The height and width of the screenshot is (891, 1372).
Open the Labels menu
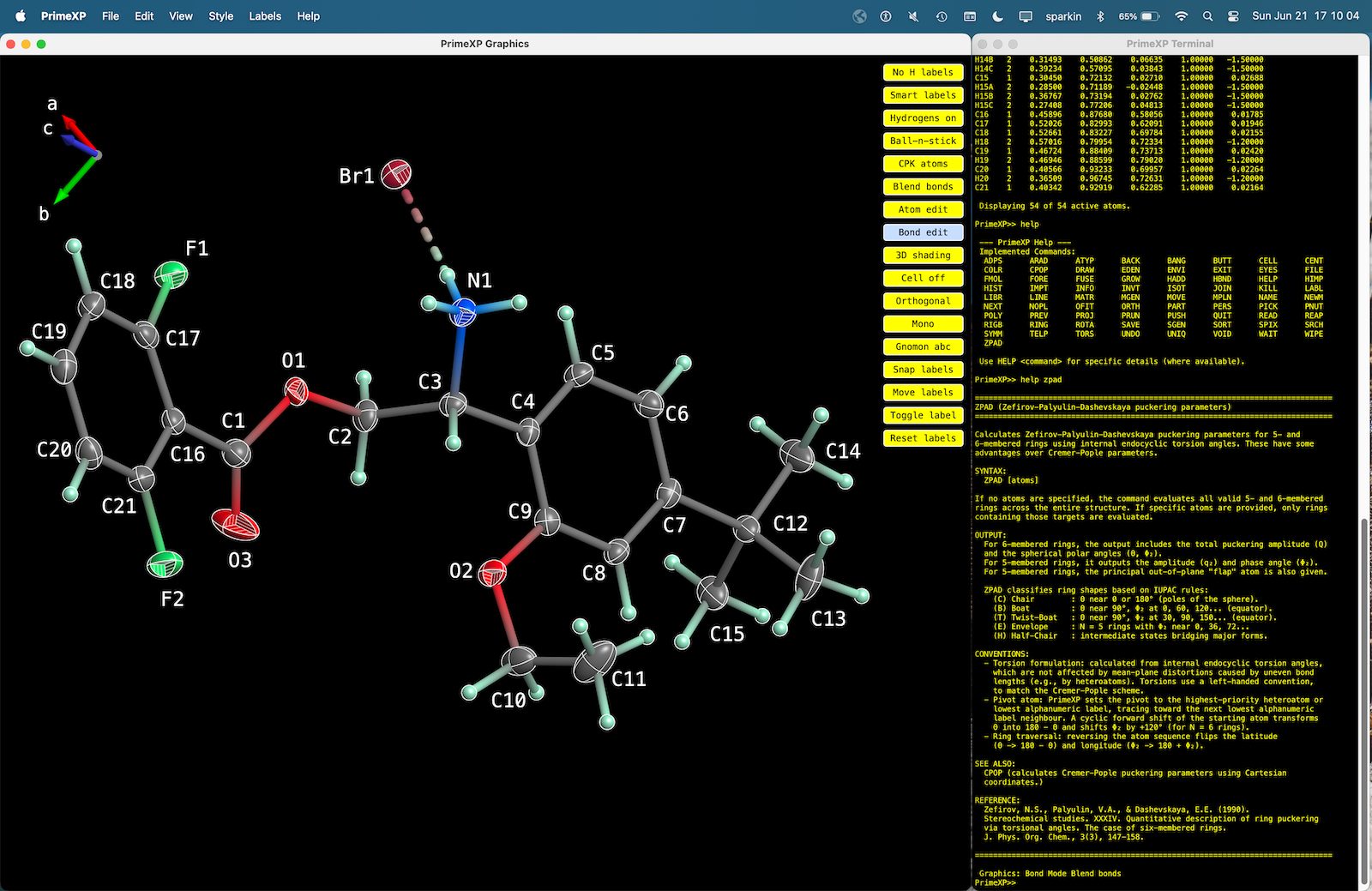pyautogui.click(x=265, y=16)
